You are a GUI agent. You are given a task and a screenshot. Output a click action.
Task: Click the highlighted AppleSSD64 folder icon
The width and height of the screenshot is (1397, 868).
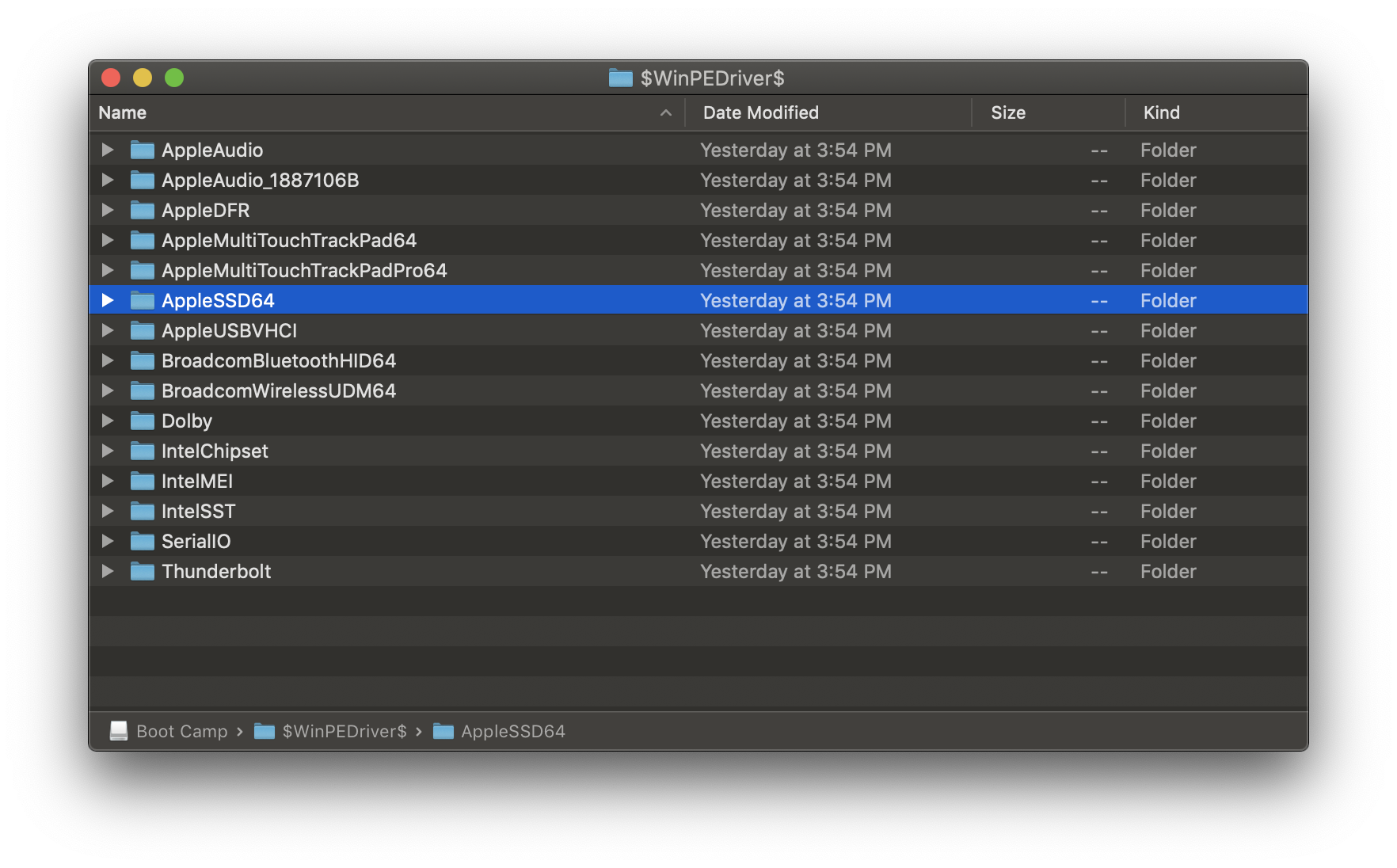(143, 300)
